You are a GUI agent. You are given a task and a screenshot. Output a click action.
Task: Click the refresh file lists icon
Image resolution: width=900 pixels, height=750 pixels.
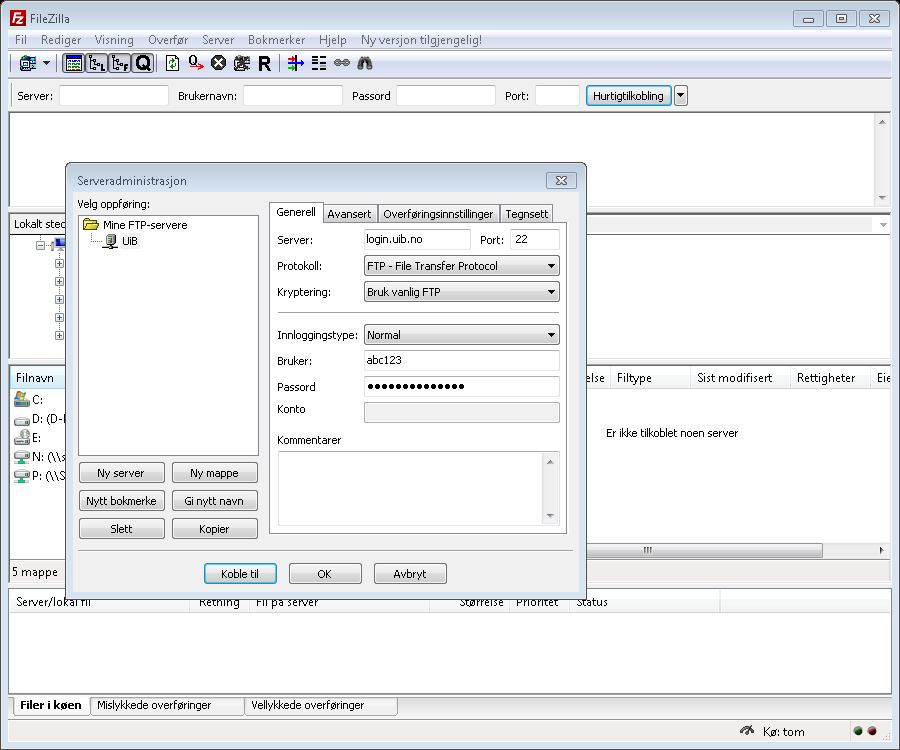coord(173,63)
